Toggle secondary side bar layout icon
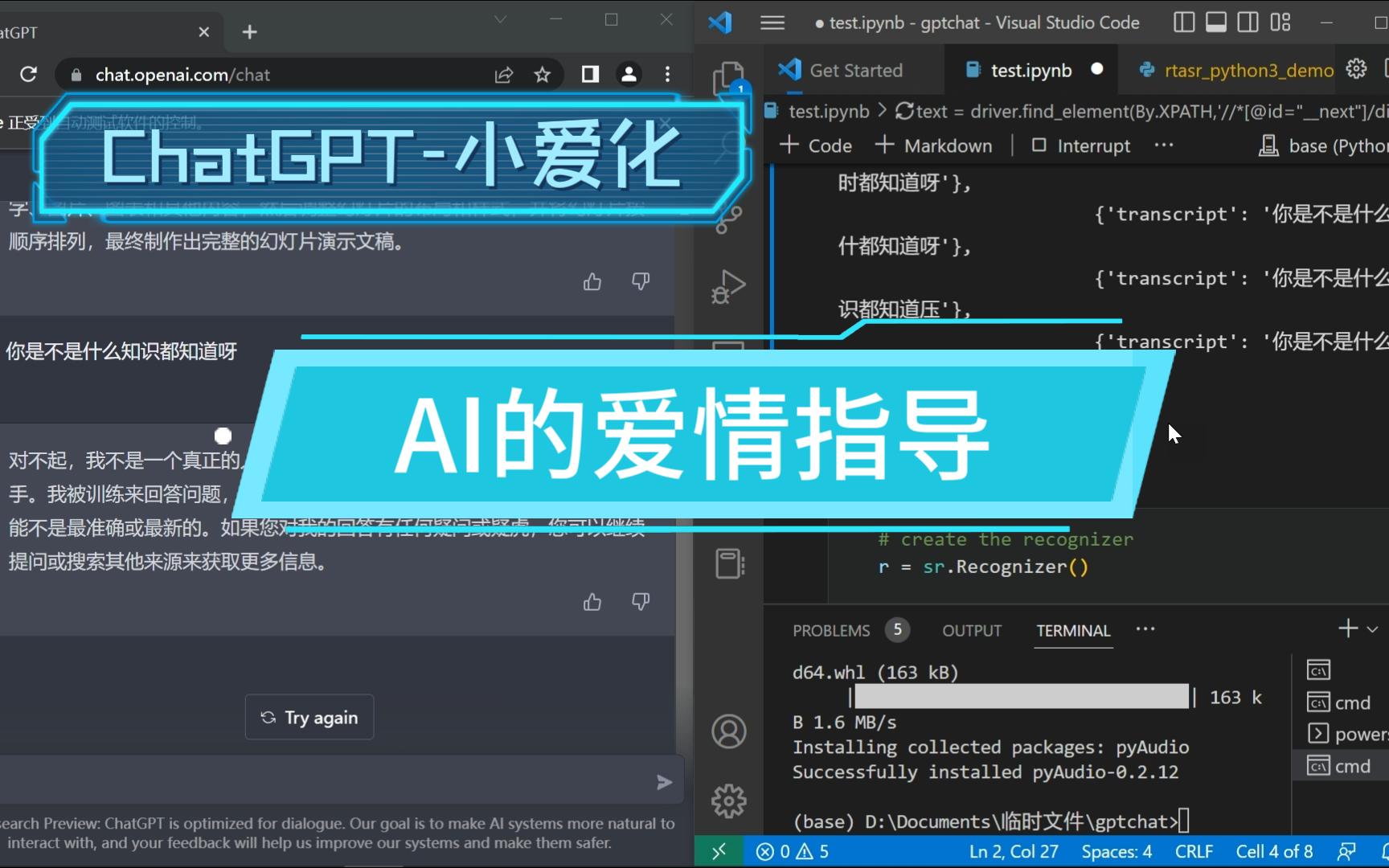 click(x=1248, y=23)
